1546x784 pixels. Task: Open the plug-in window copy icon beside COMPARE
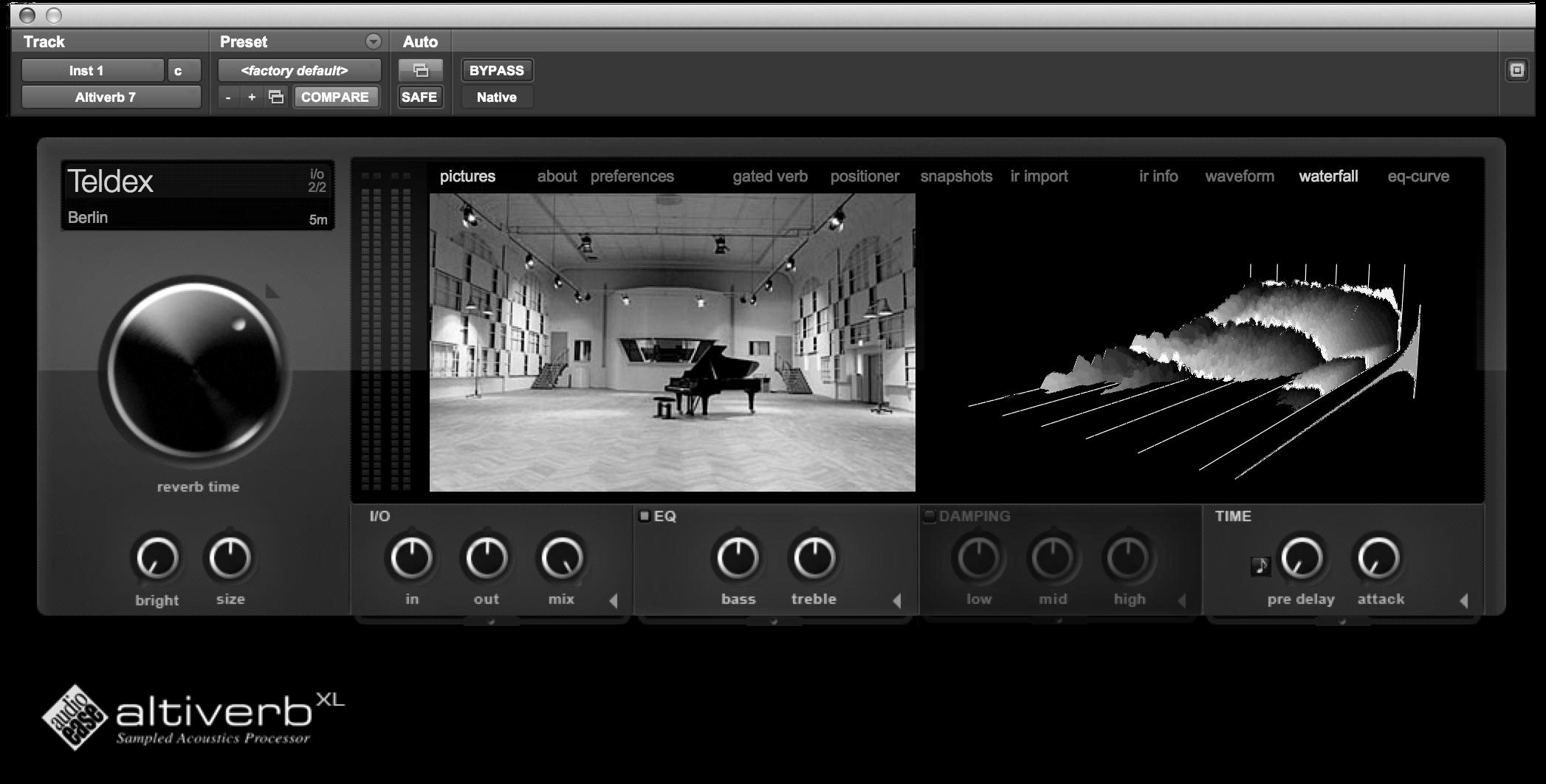point(276,97)
